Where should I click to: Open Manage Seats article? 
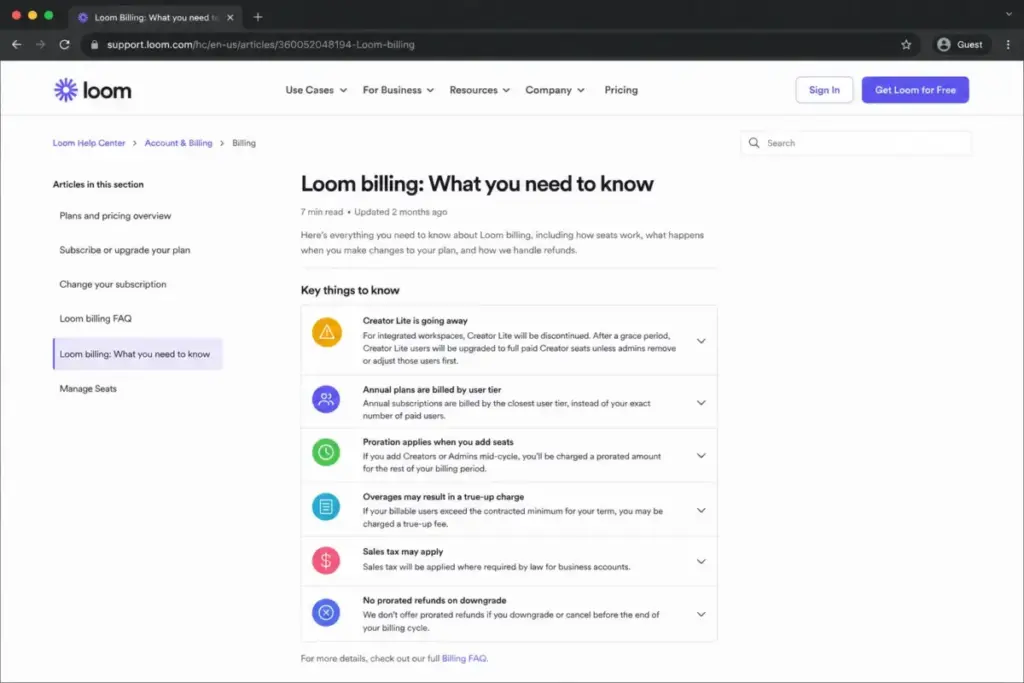click(x=88, y=389)
